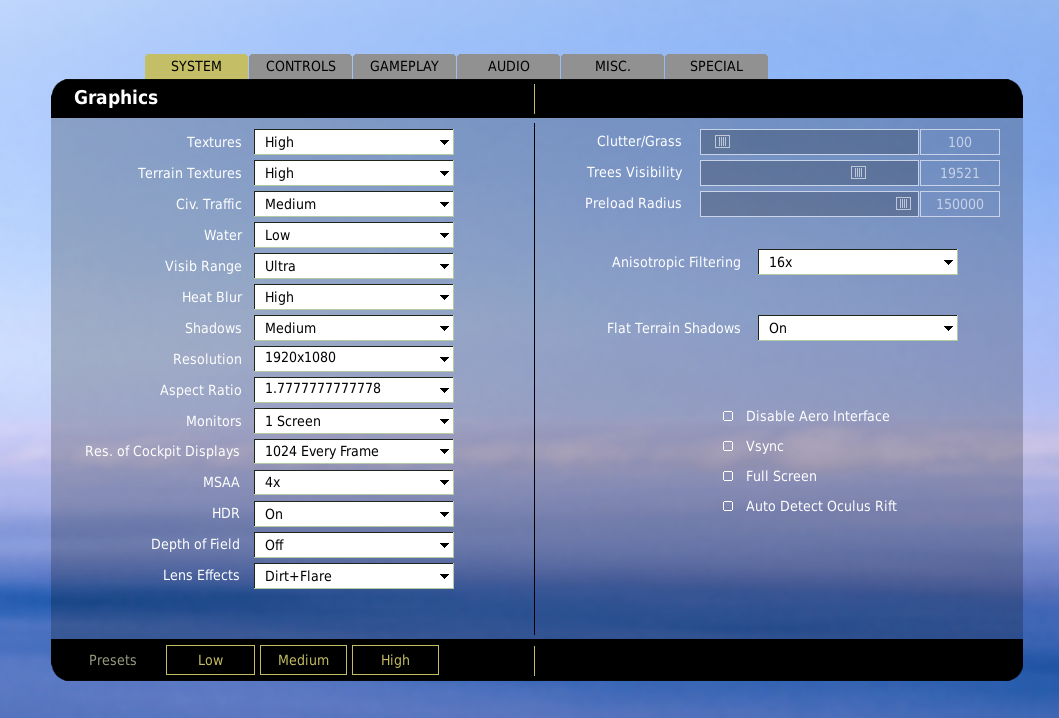This screenshot has height=718, width=1059.
Task: Select the High preset button
Action: 395,660
